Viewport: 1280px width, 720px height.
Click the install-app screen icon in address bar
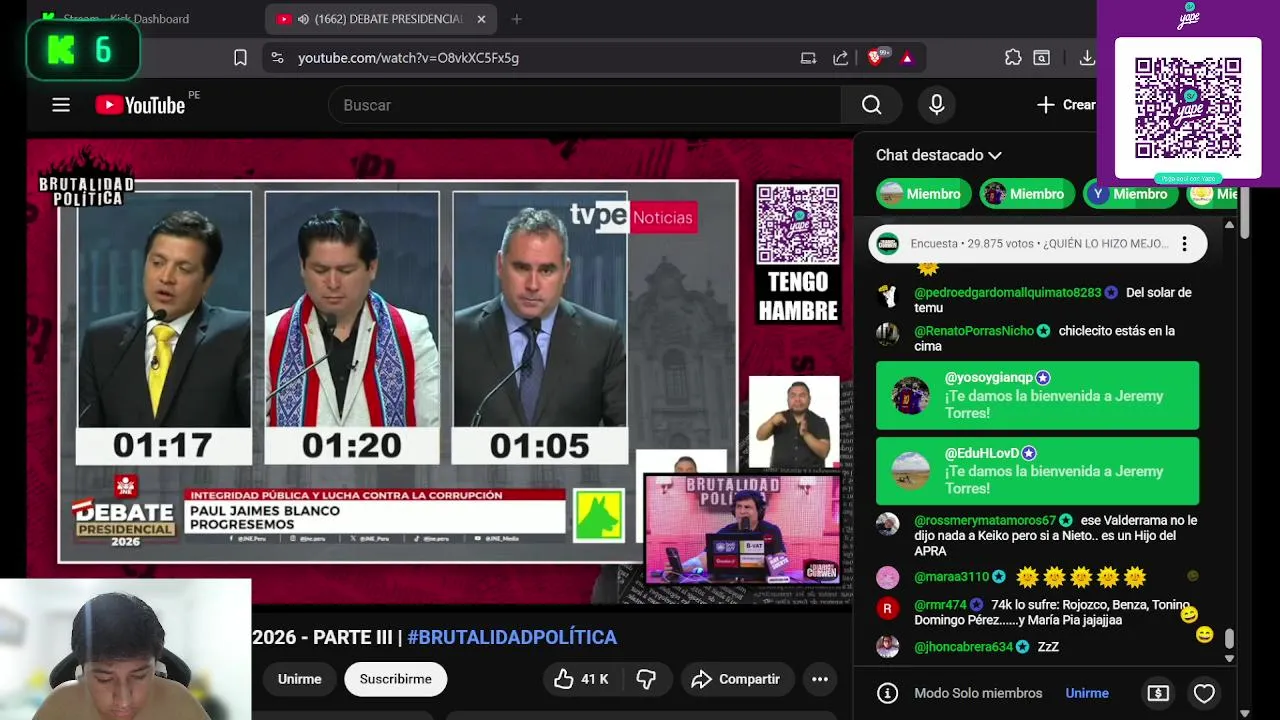[x=808, y=58]
